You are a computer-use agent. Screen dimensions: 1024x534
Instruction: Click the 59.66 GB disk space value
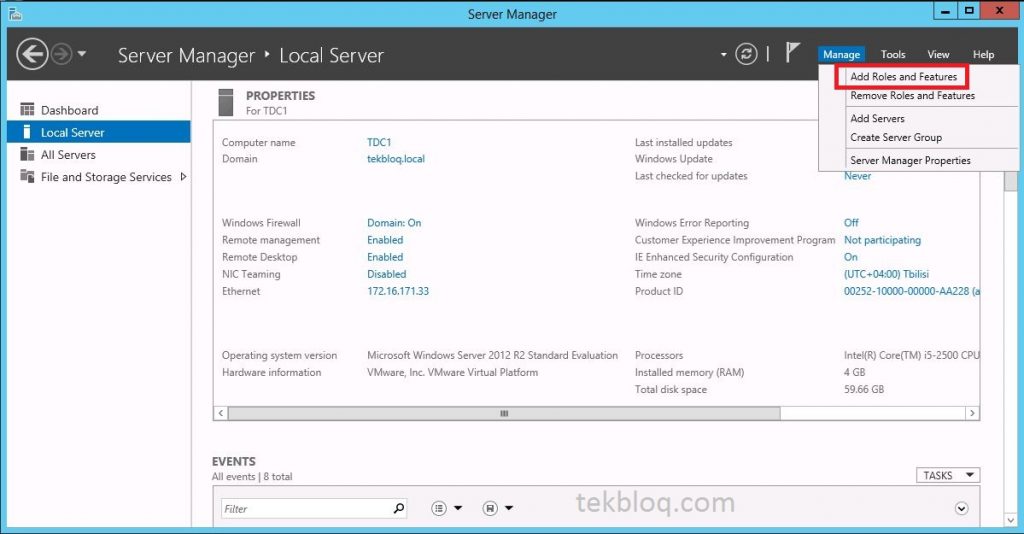[x=863, y=389]
